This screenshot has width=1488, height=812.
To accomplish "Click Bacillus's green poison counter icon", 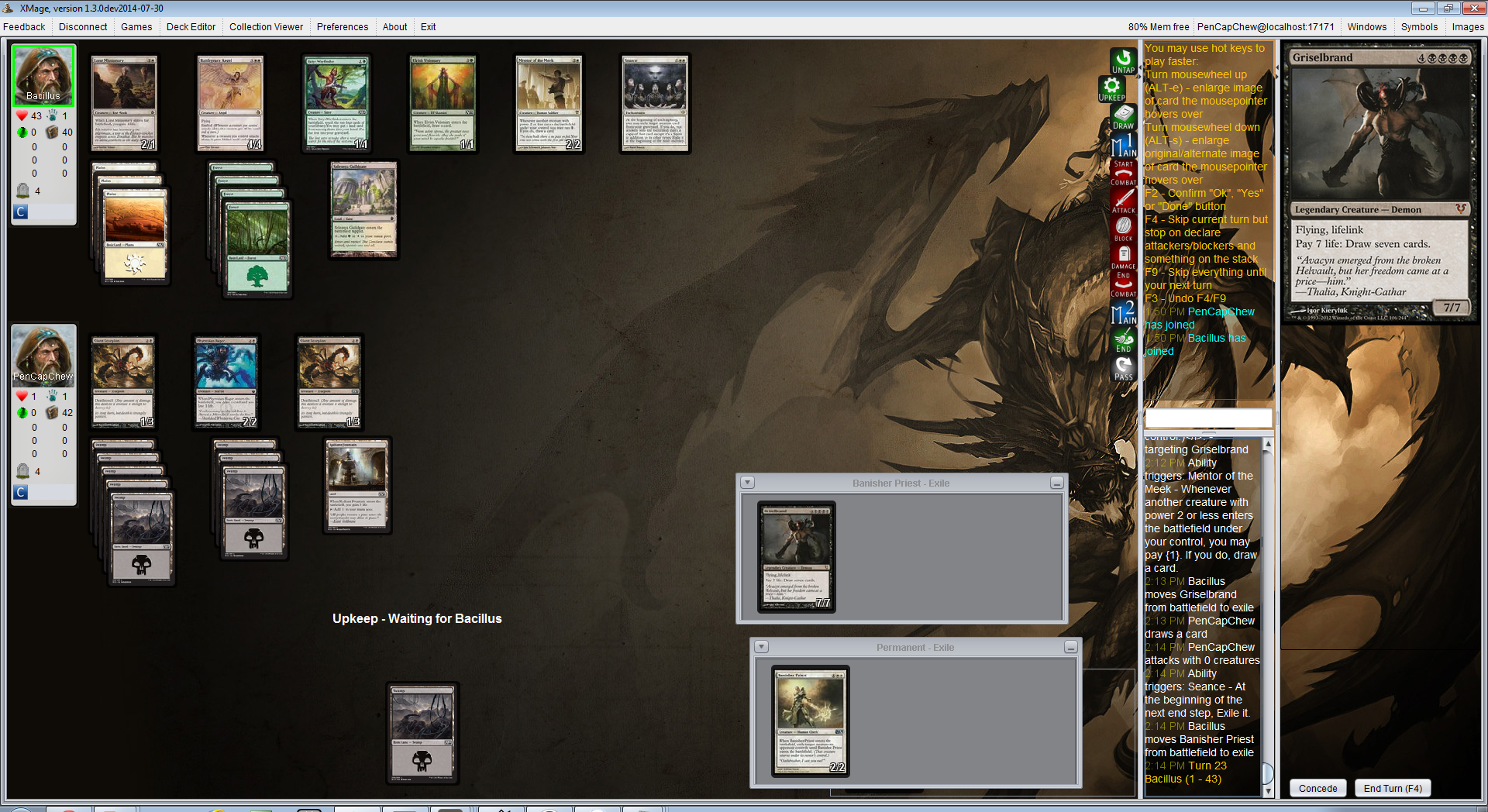I will pyautogui.click(x=22, y=132).
